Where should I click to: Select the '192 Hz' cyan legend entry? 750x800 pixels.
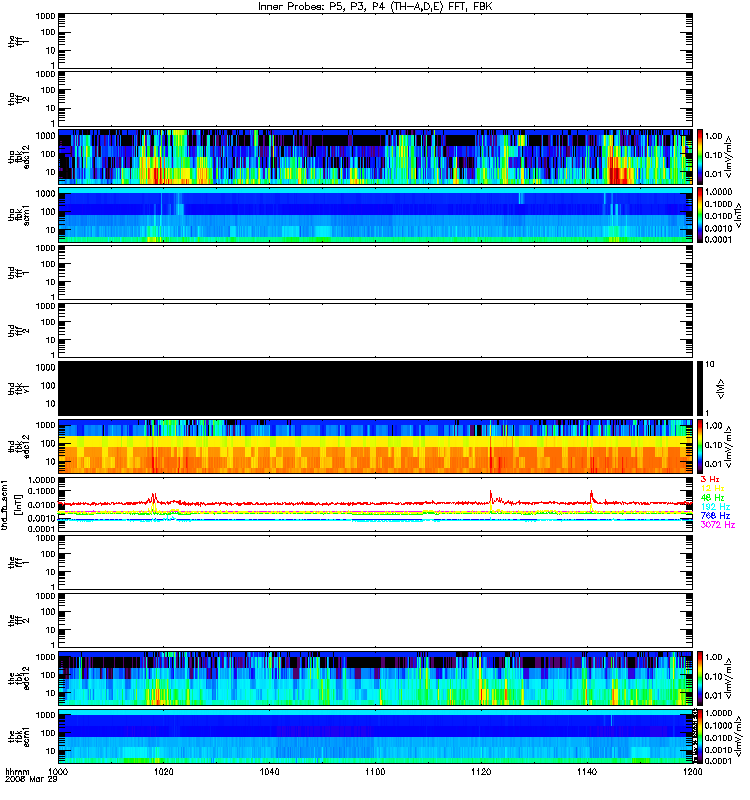(715, 507)
